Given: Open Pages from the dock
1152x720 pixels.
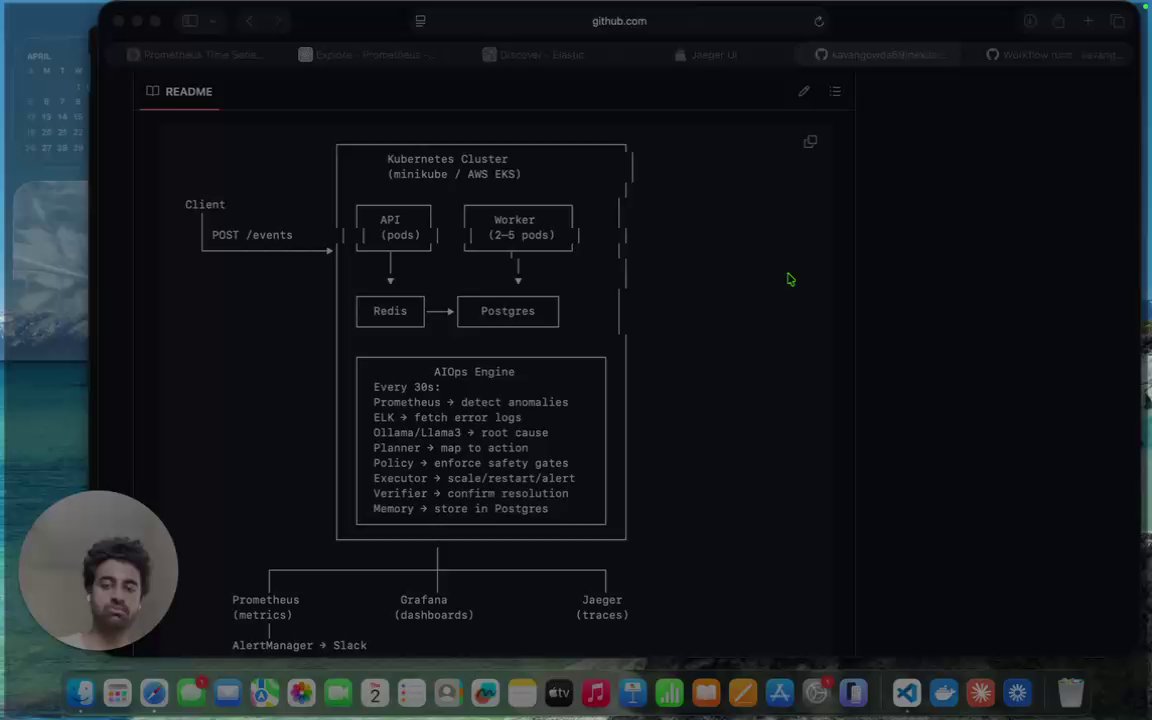Looking at the screenshot, I should 743,693.
